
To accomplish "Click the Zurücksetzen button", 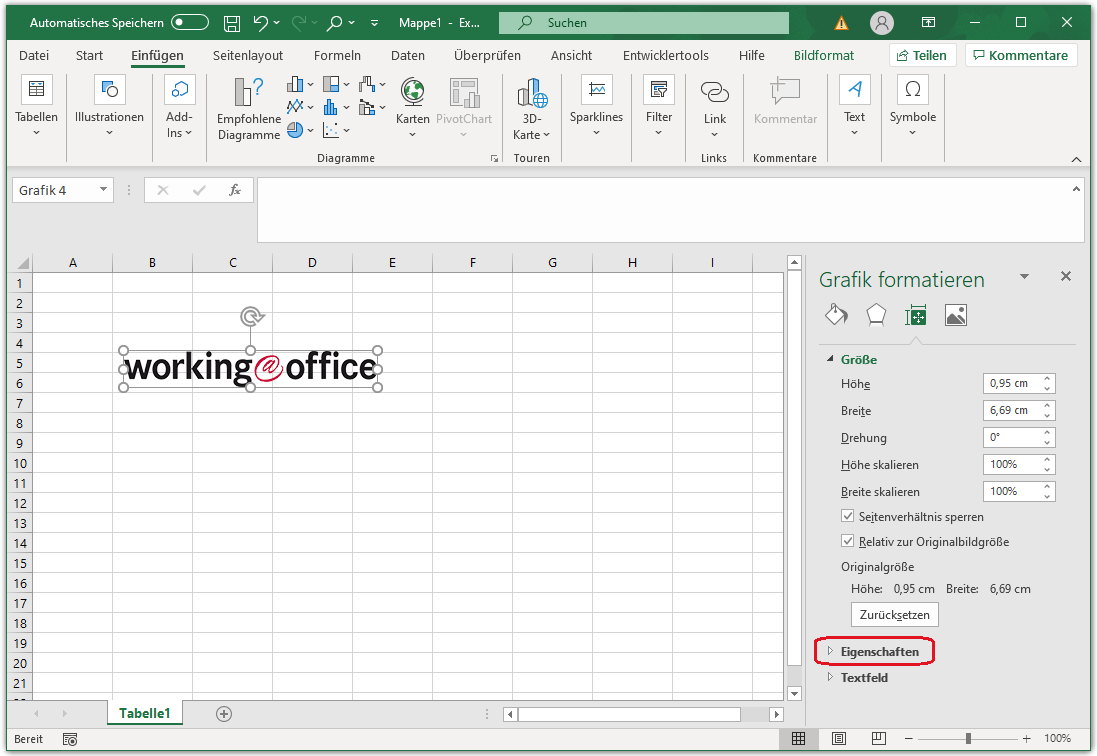I will pyautogui.click(x=894, y=614).
